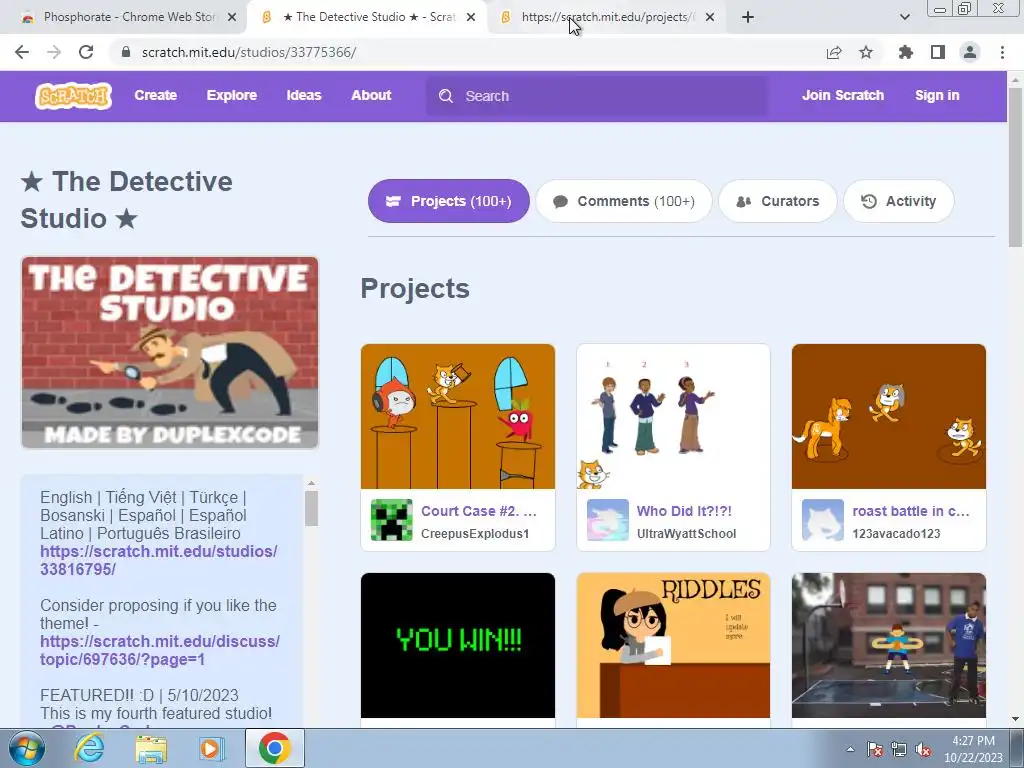
Task: Click the browser forward arrow
Action: tap(54, 52)
